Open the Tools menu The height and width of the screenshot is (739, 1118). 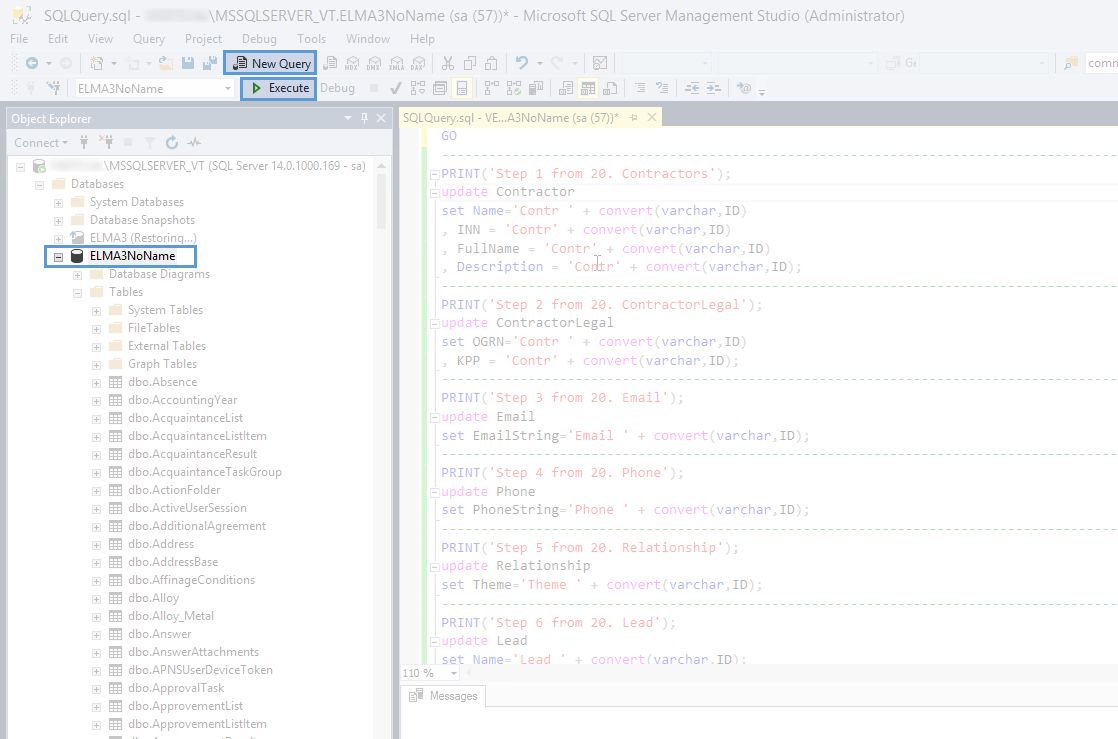click(x=312, y=39)
